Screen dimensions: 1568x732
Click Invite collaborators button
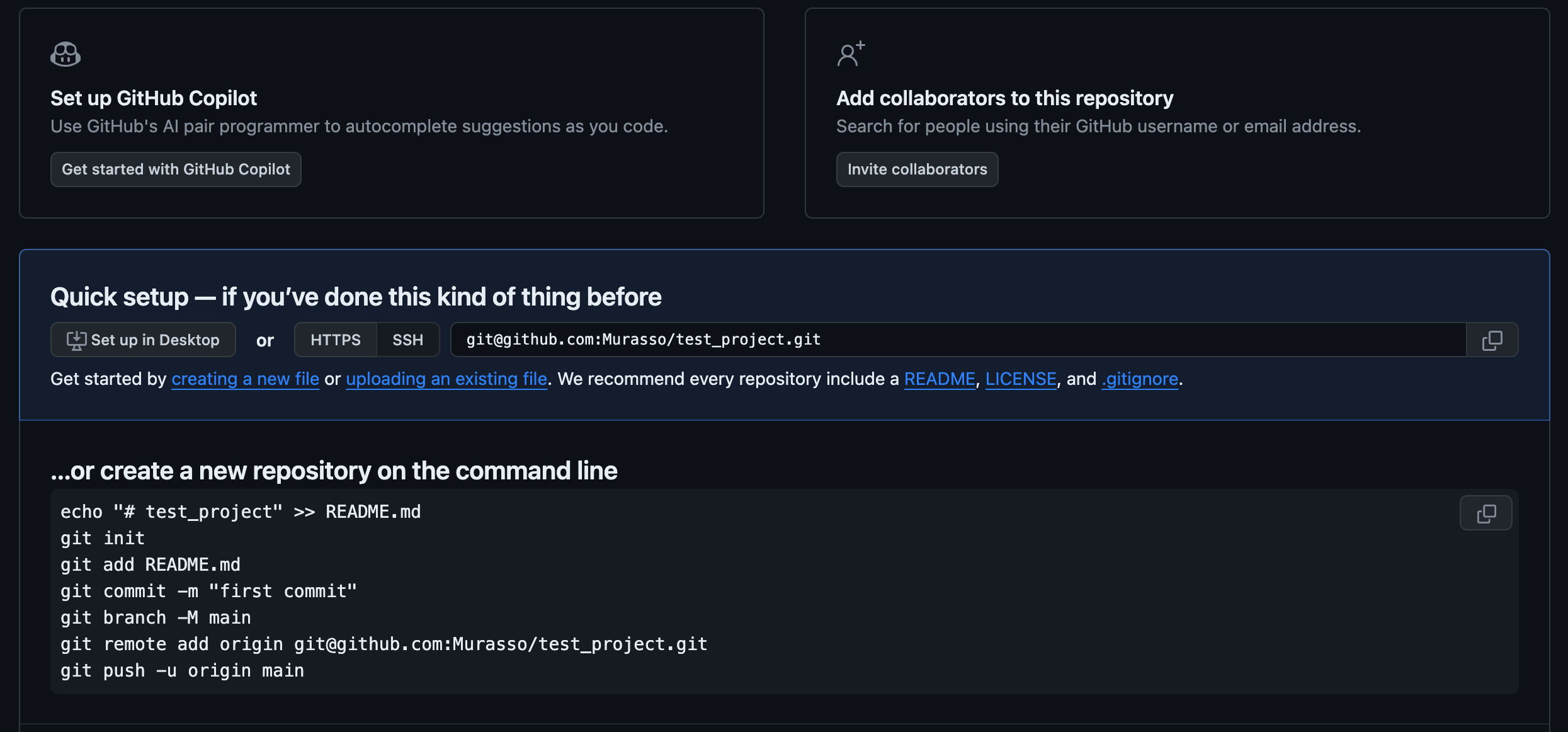coord(917,169)
